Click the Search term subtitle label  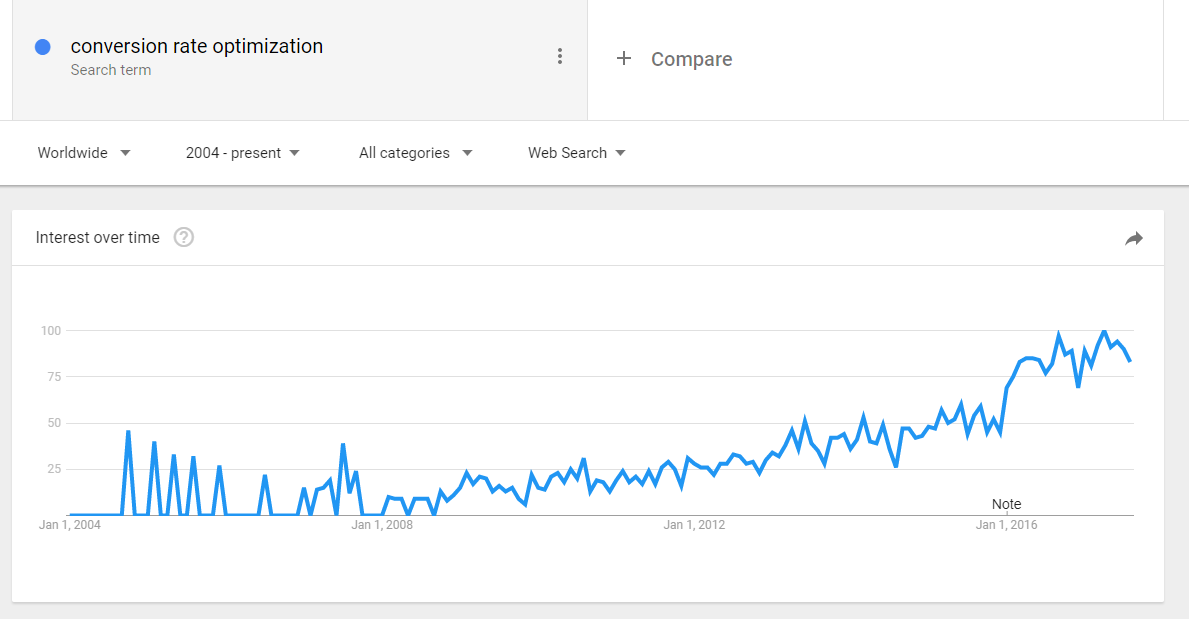pyautogui.click(x=111, y=70)
